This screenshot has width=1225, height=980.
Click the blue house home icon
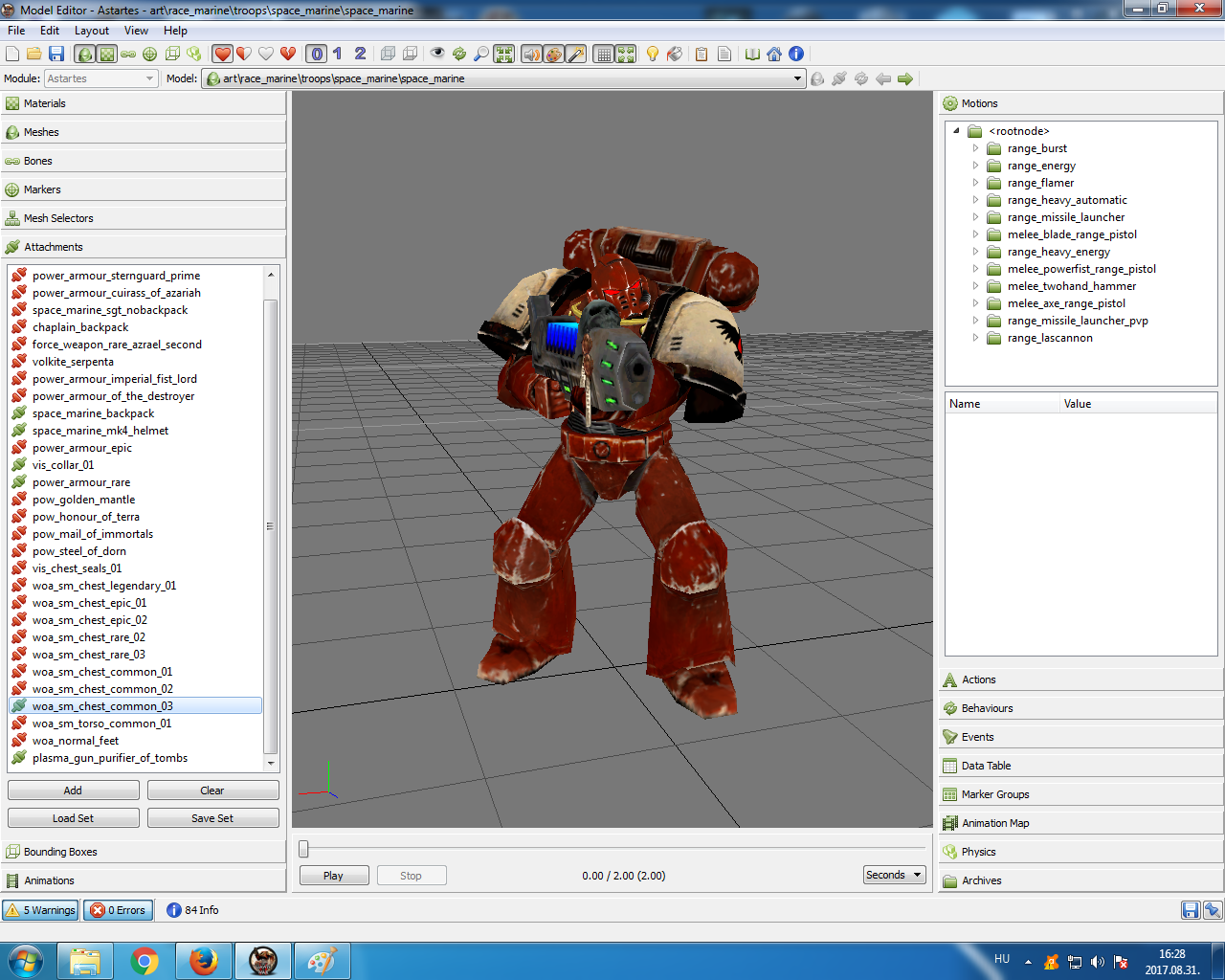774,55
